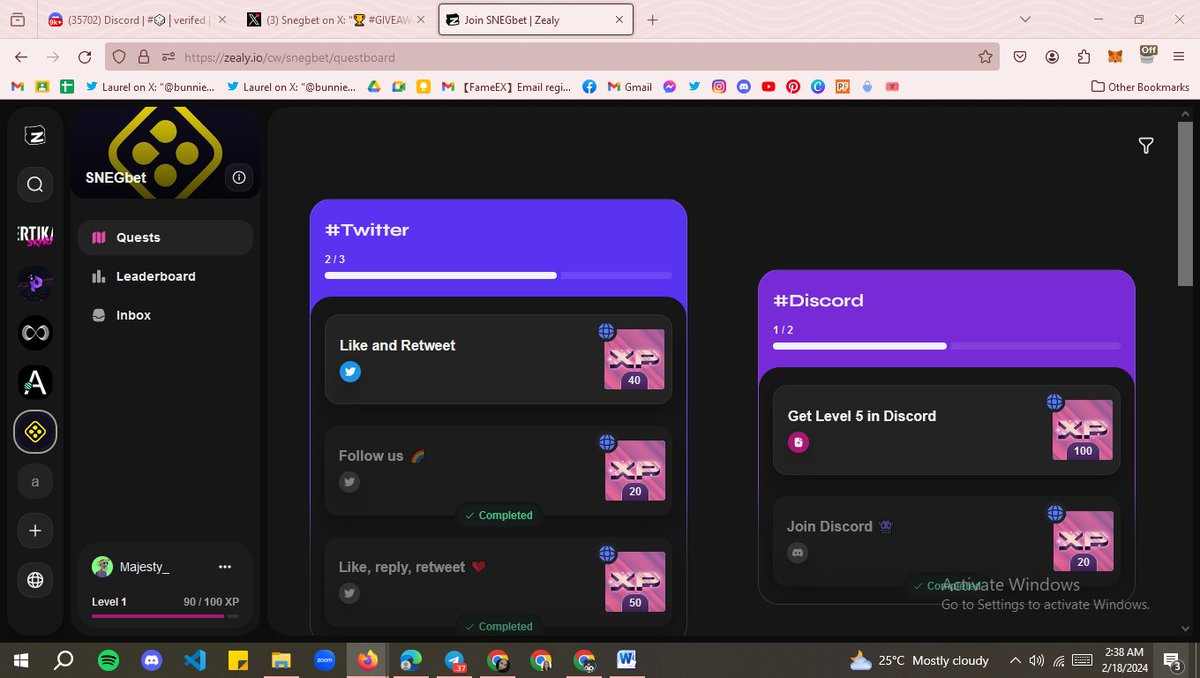Open Discord app in taskbar

tap(152, 660)
